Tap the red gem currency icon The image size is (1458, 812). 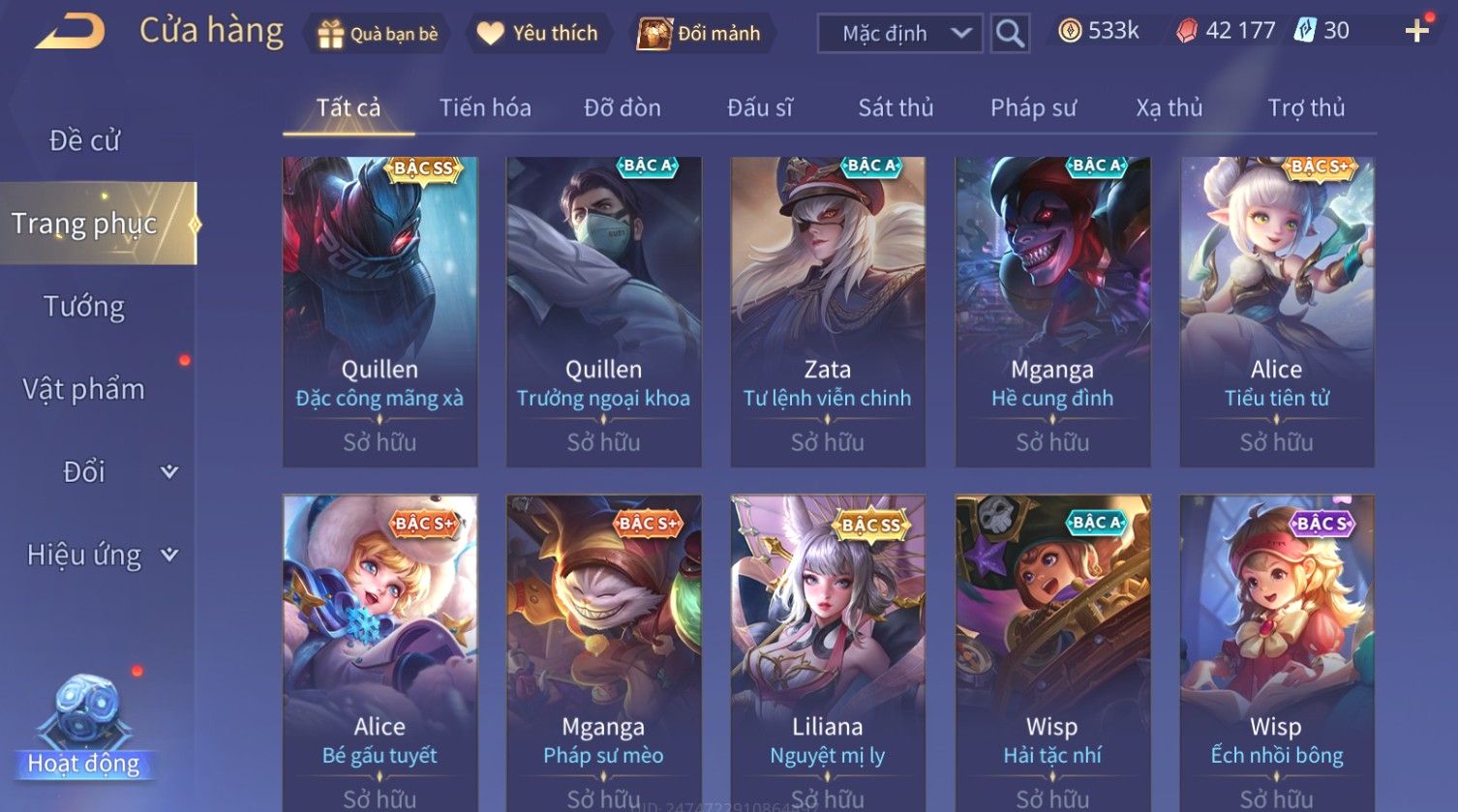tap(1187, 32)
